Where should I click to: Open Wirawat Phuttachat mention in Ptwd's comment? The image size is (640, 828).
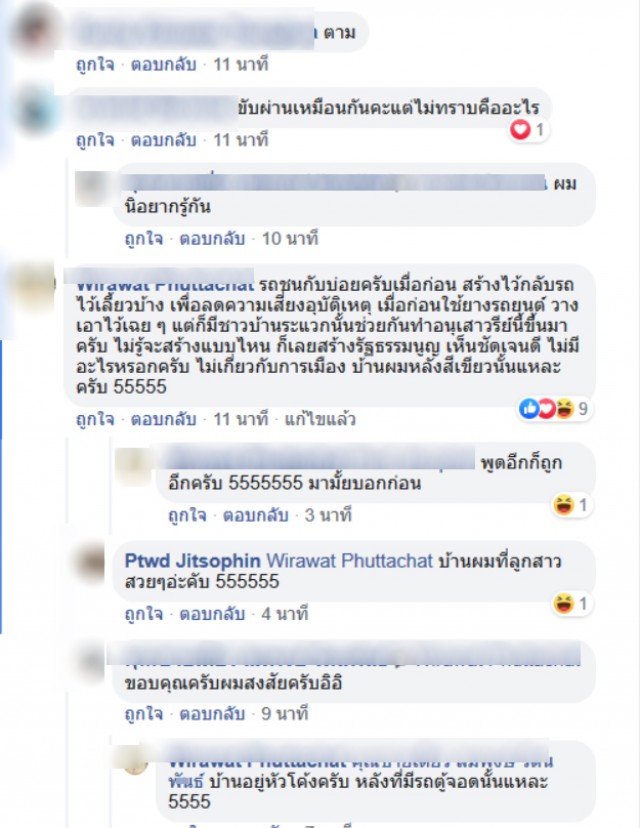pos(349,560)
